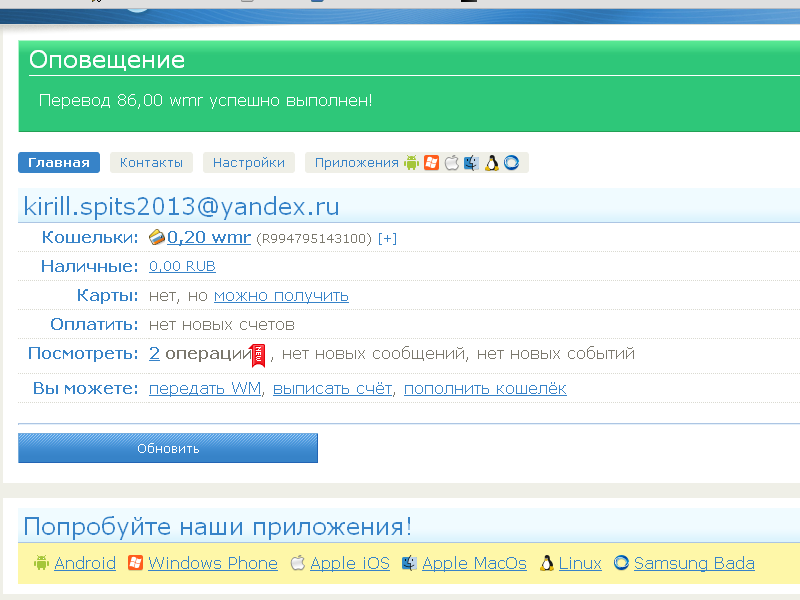Open the Linux app link at bottom
Viewport: 800px width, 600px height.
tap(580, 563)
